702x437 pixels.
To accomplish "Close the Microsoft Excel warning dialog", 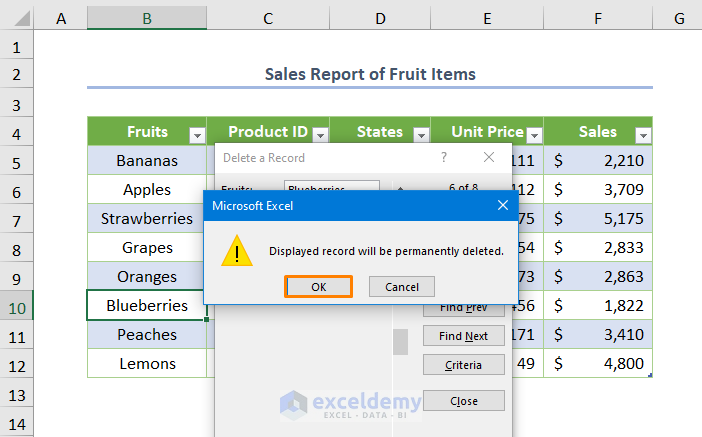I will [502, 205].
